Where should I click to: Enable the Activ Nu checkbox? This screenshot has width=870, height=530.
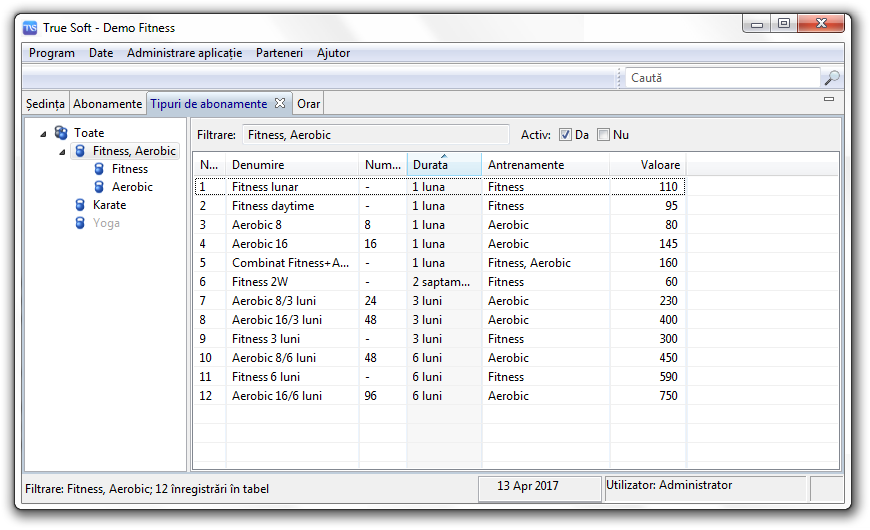coord(603,135)
